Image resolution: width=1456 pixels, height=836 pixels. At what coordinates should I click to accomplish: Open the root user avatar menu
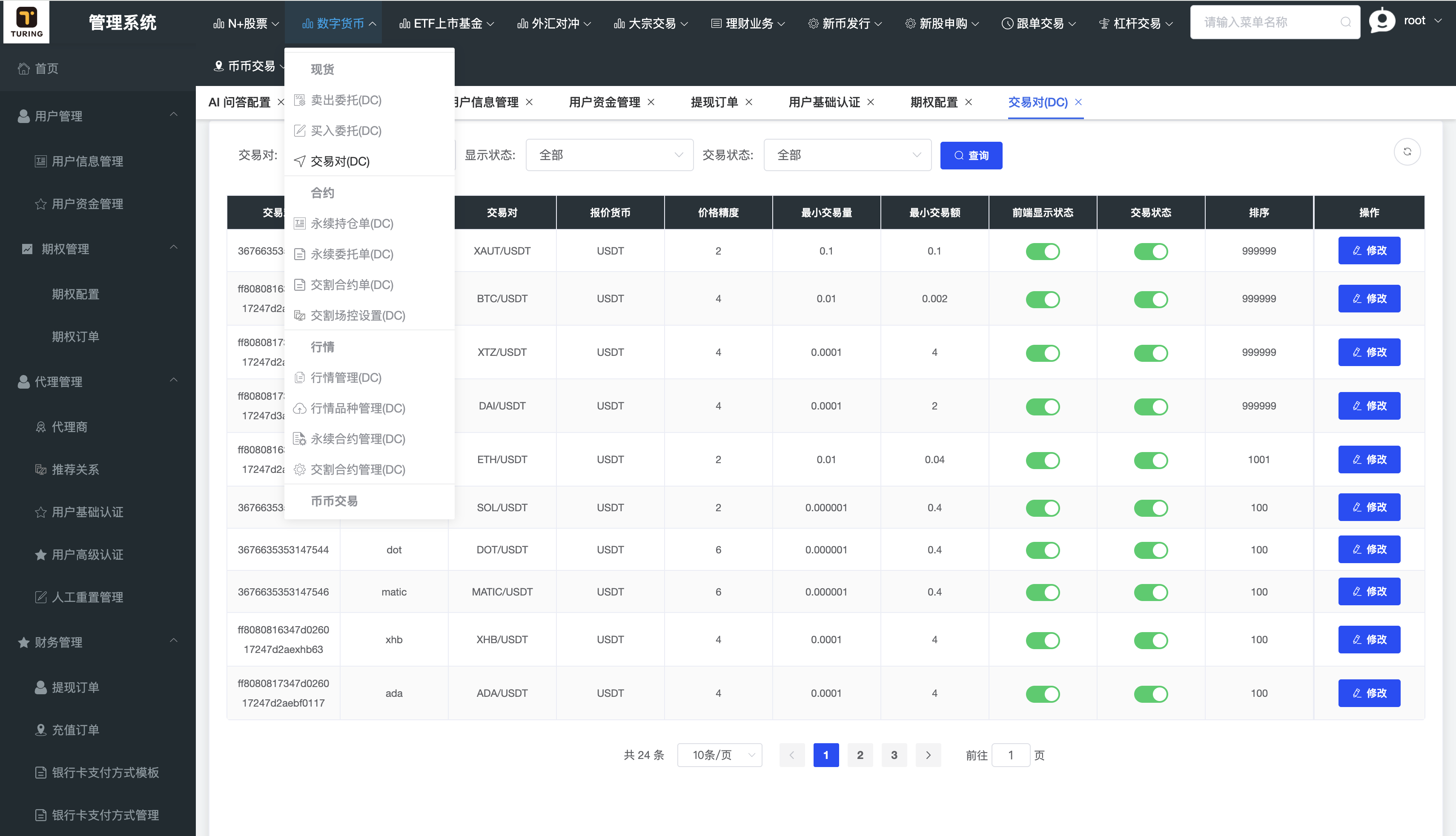point(1381,21)
